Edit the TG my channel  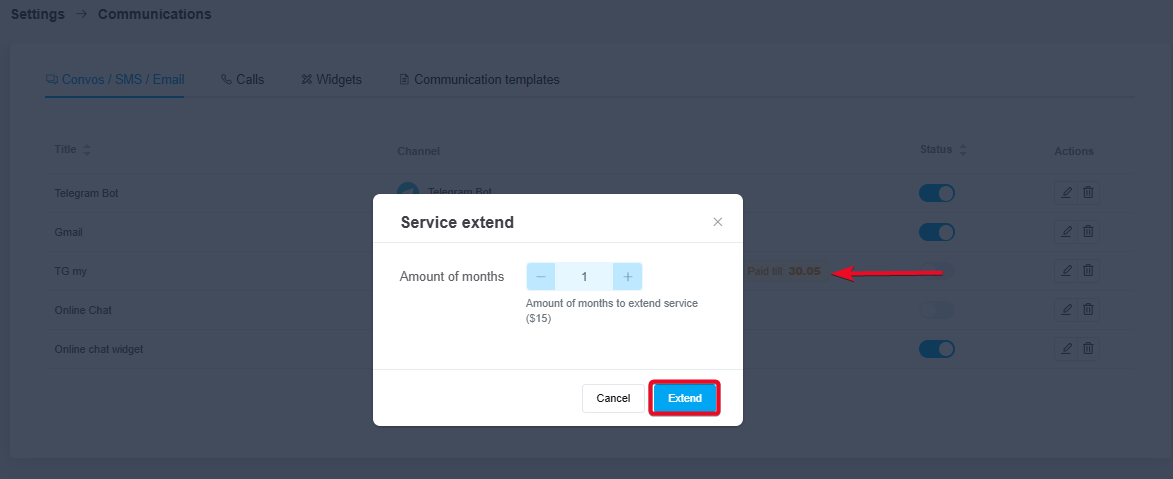point(1066,271)
